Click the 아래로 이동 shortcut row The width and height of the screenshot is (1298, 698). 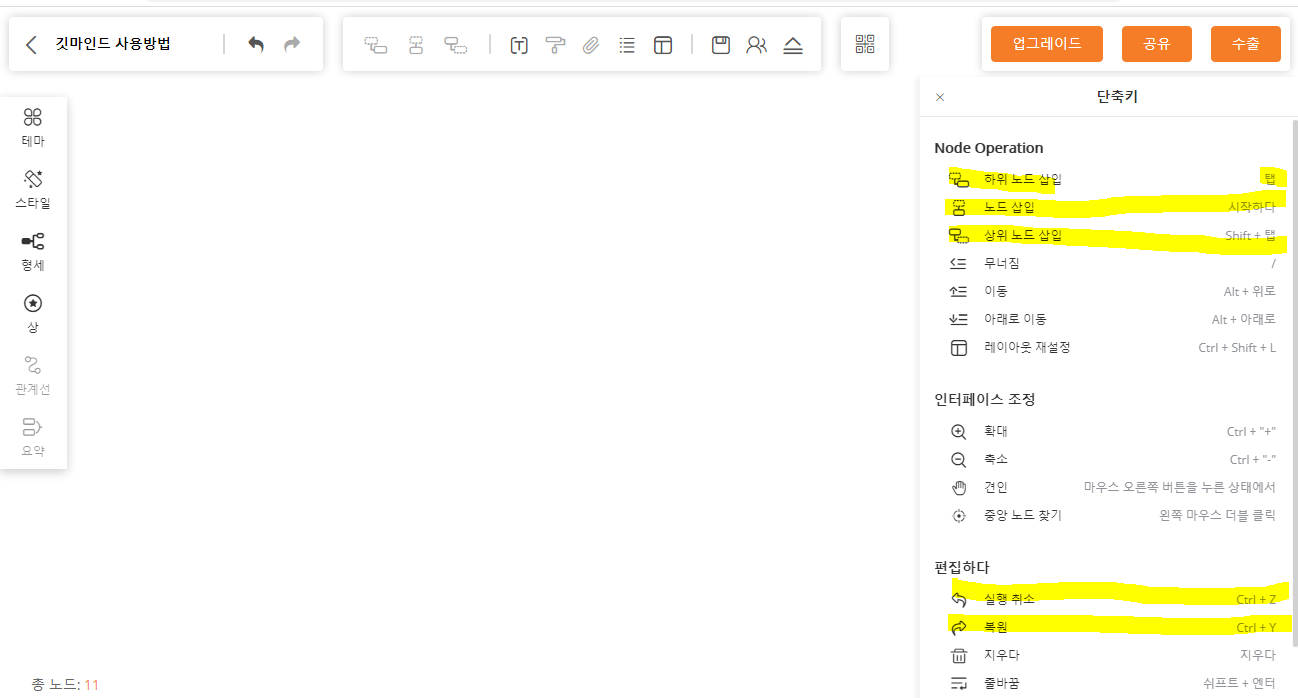click(1113, 320)
